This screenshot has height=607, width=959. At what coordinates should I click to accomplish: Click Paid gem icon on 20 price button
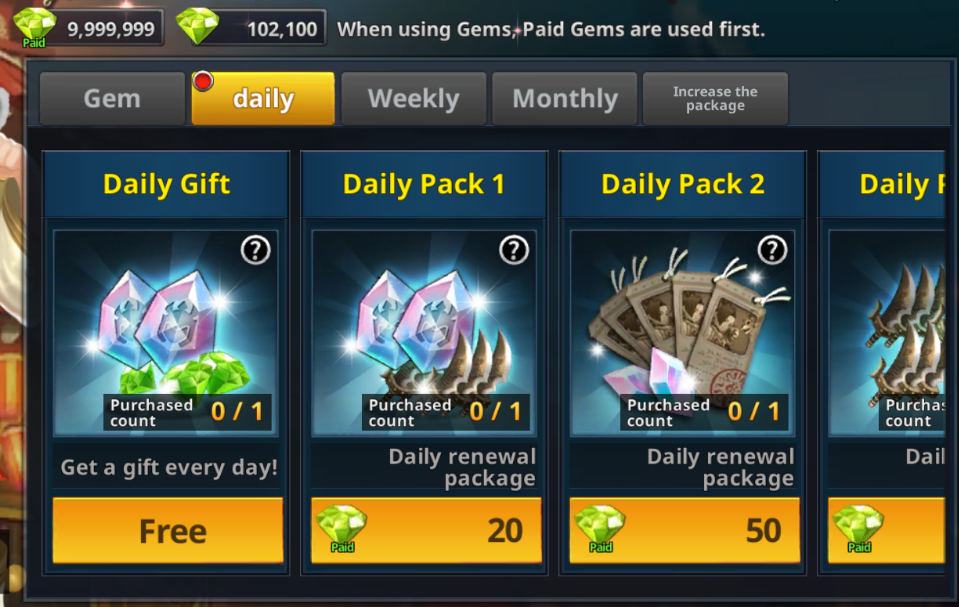click(x=341, y=529)
